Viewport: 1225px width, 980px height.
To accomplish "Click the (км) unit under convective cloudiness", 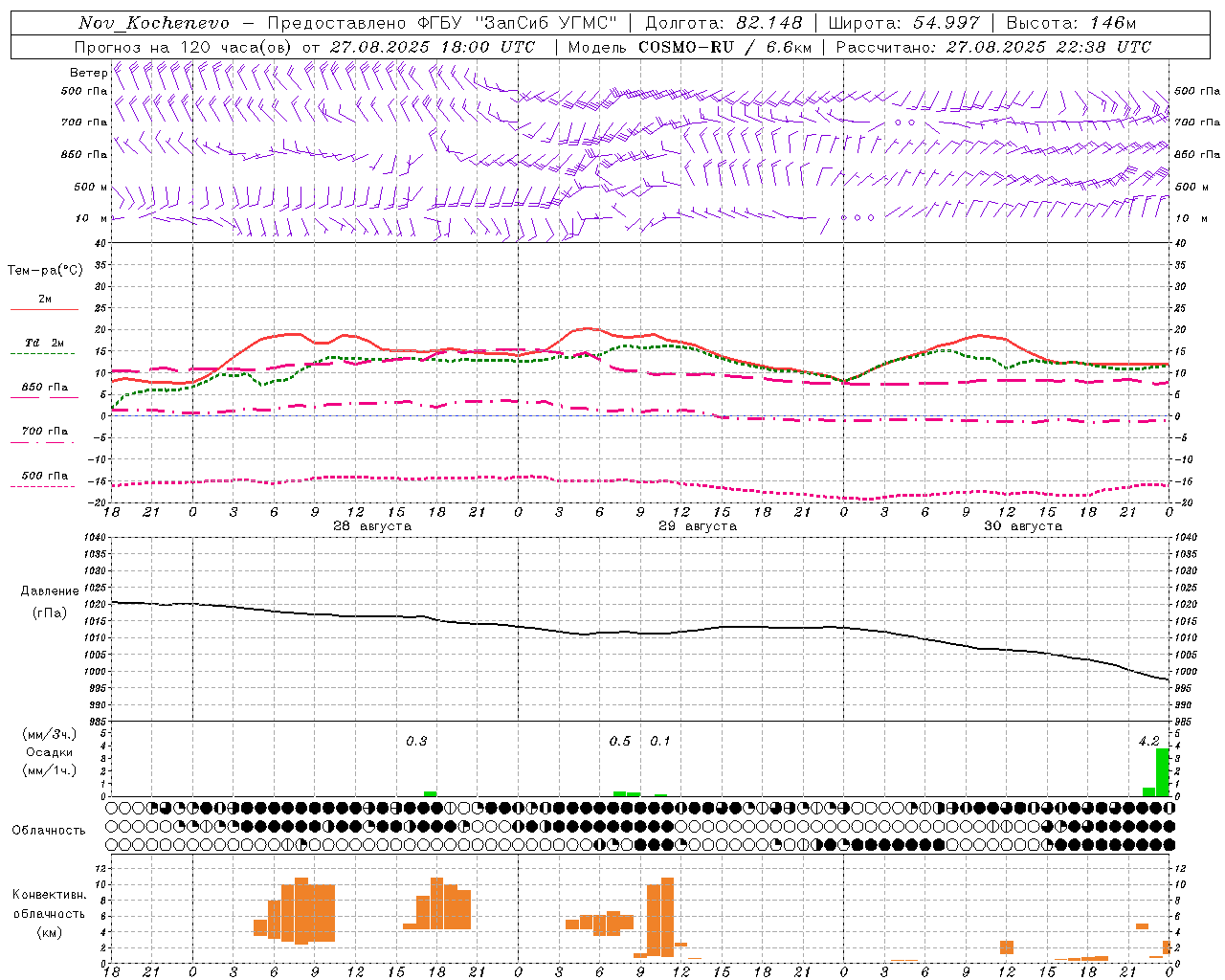I will click(50, 932).
